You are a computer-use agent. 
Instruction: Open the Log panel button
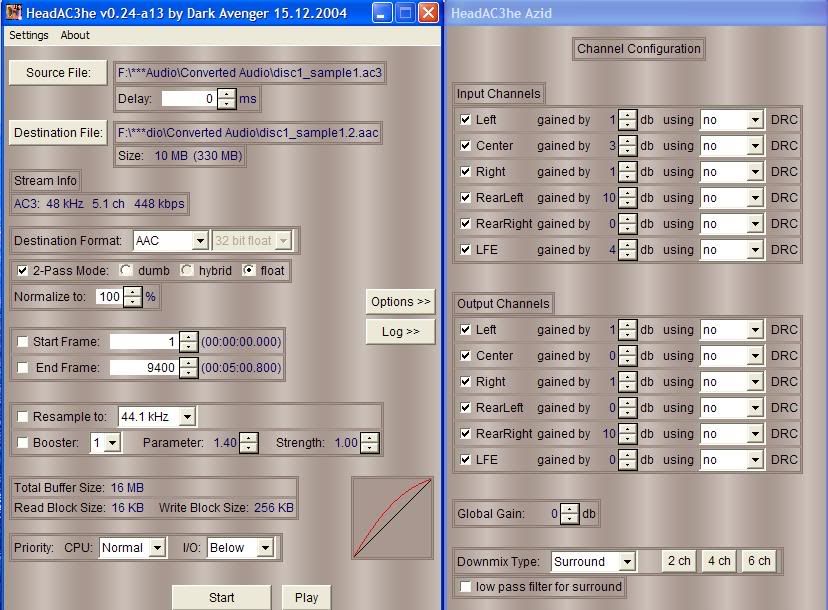click(x=400, y=332)
